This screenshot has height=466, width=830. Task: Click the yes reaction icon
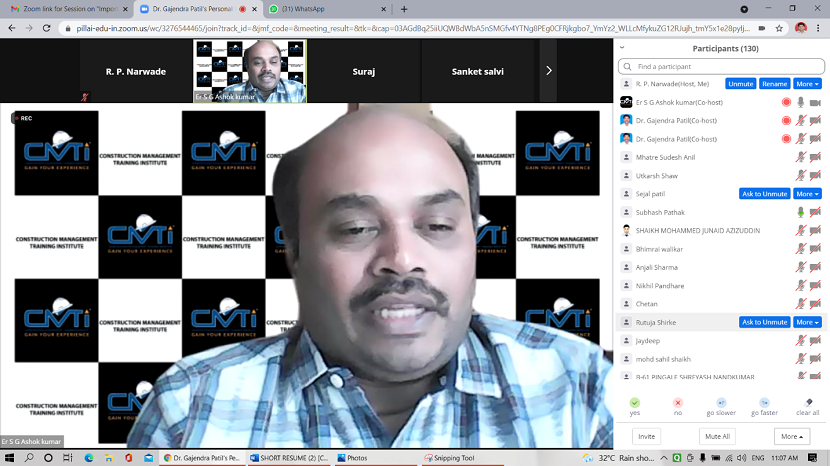click(635, 403)
